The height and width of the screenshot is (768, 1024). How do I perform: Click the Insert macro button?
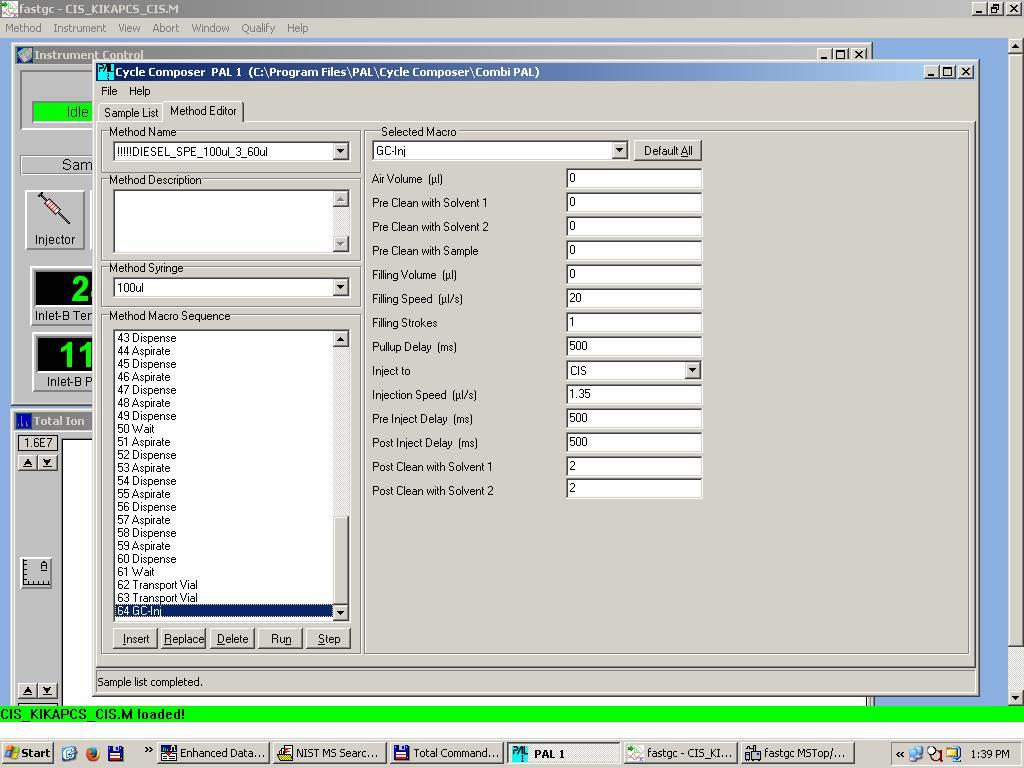click(136, 639)
